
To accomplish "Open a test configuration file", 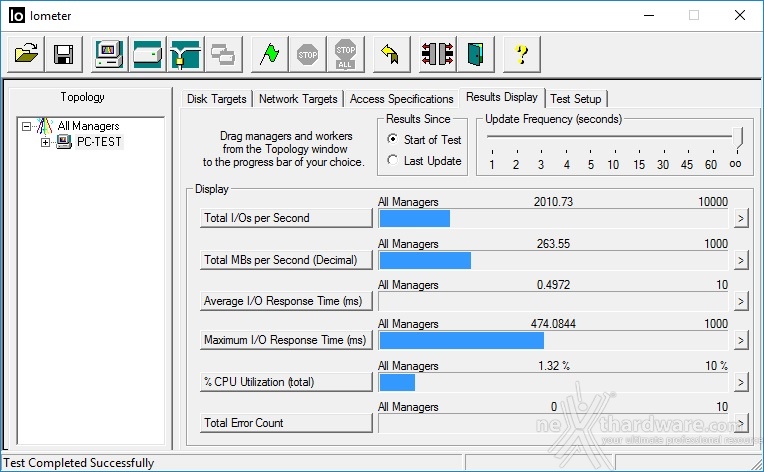I will tap(26, 54).
